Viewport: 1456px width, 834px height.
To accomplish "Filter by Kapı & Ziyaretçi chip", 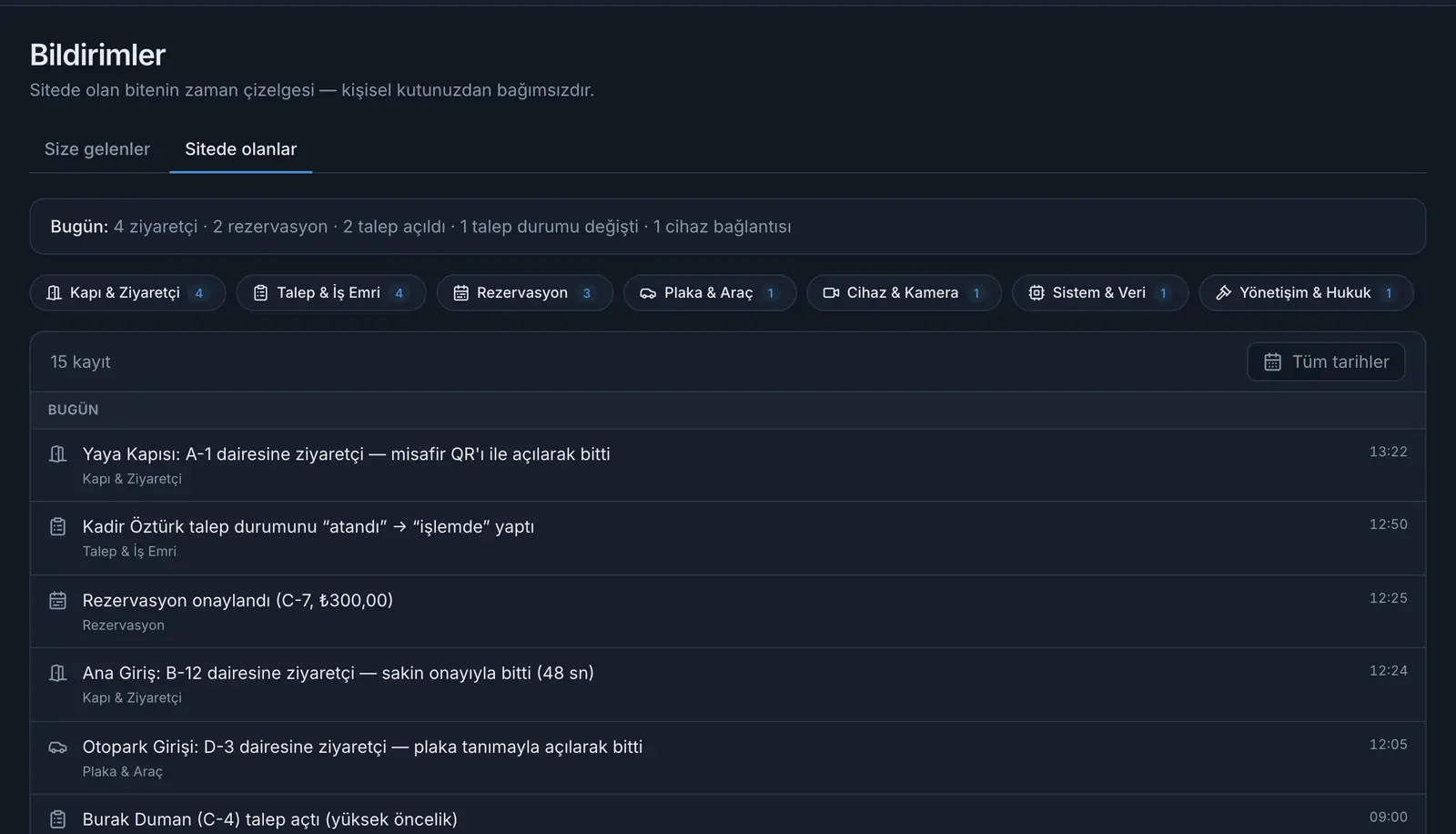I will tap(127, 293).
